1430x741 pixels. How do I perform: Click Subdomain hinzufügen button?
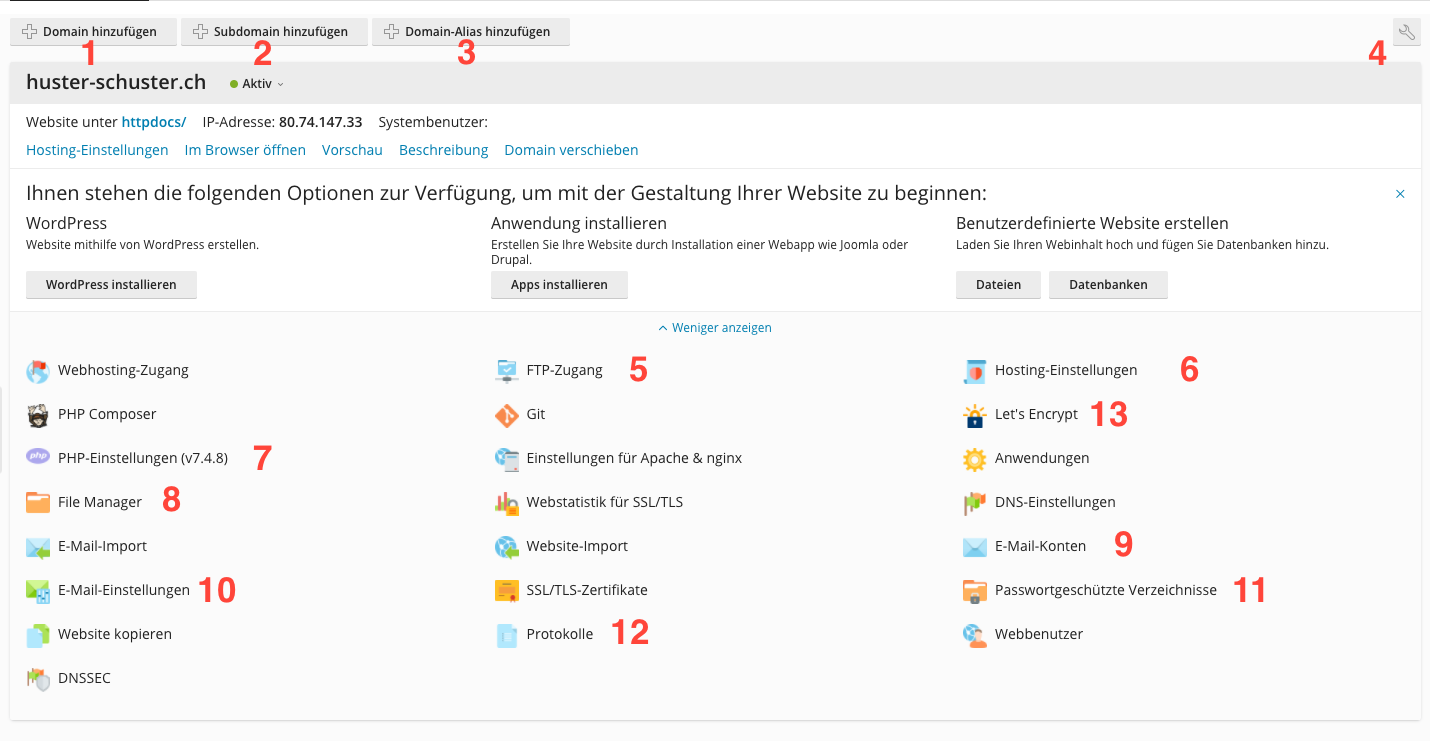273,32
